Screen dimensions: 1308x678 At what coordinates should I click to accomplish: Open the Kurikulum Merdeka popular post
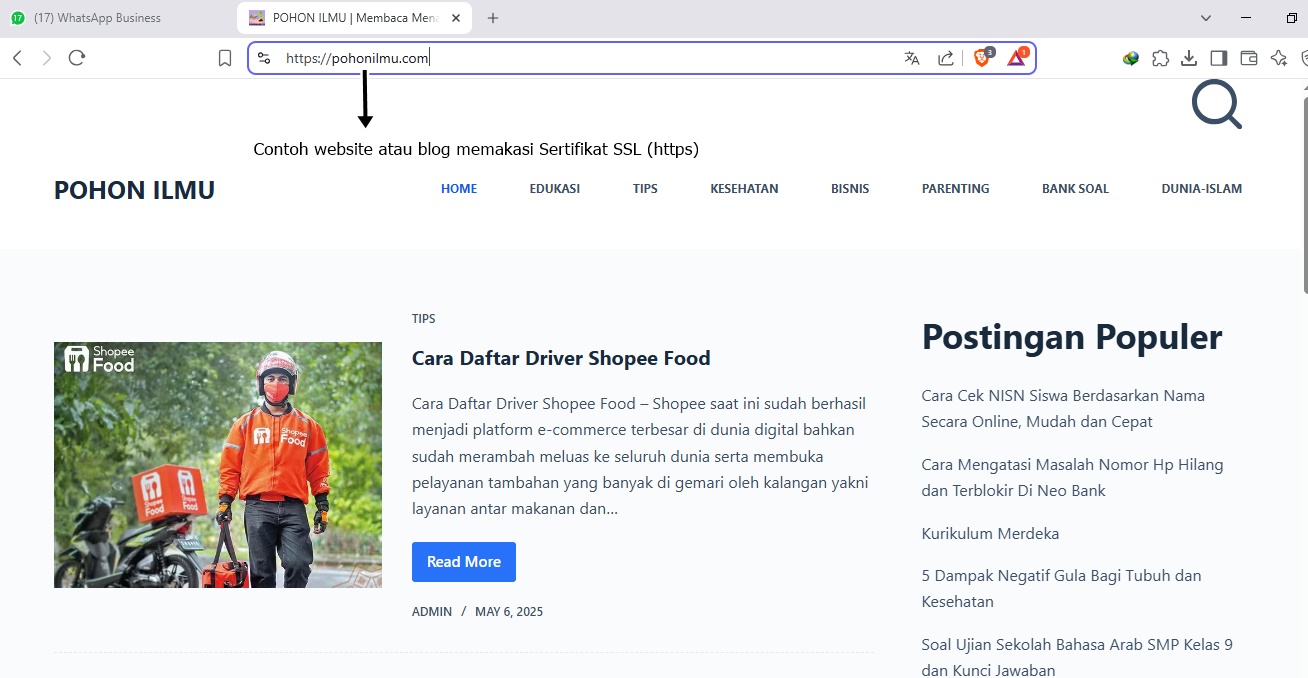[990, 533]
